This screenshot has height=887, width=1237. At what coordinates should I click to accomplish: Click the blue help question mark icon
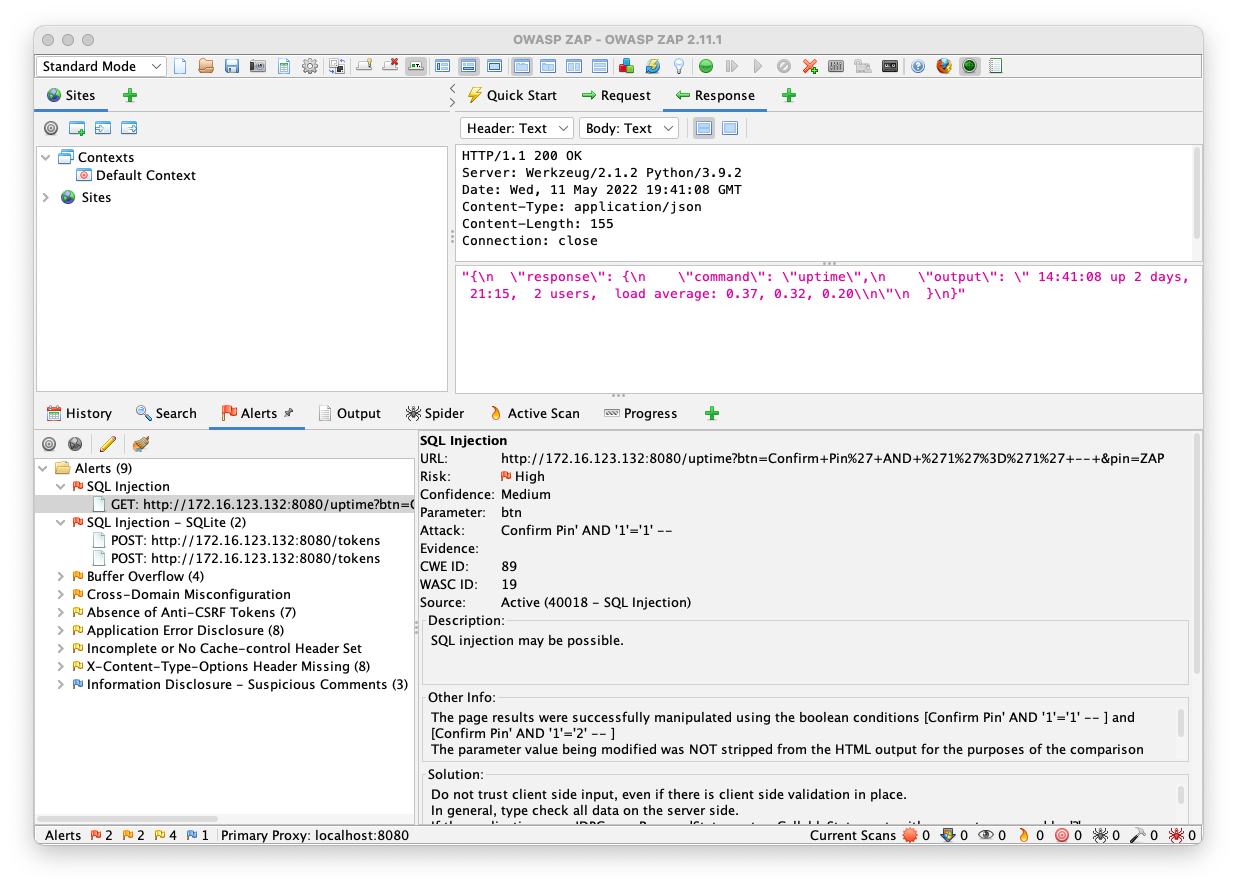point(917,67)
